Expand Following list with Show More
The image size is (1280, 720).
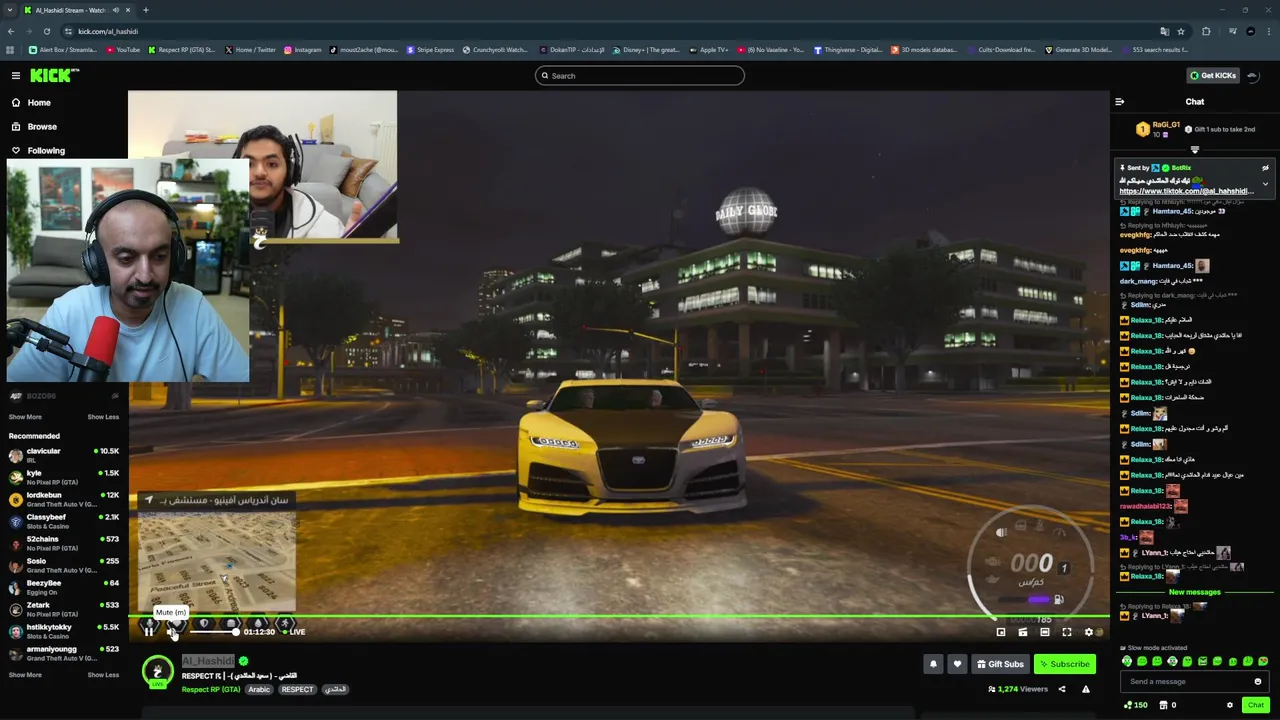25,417
